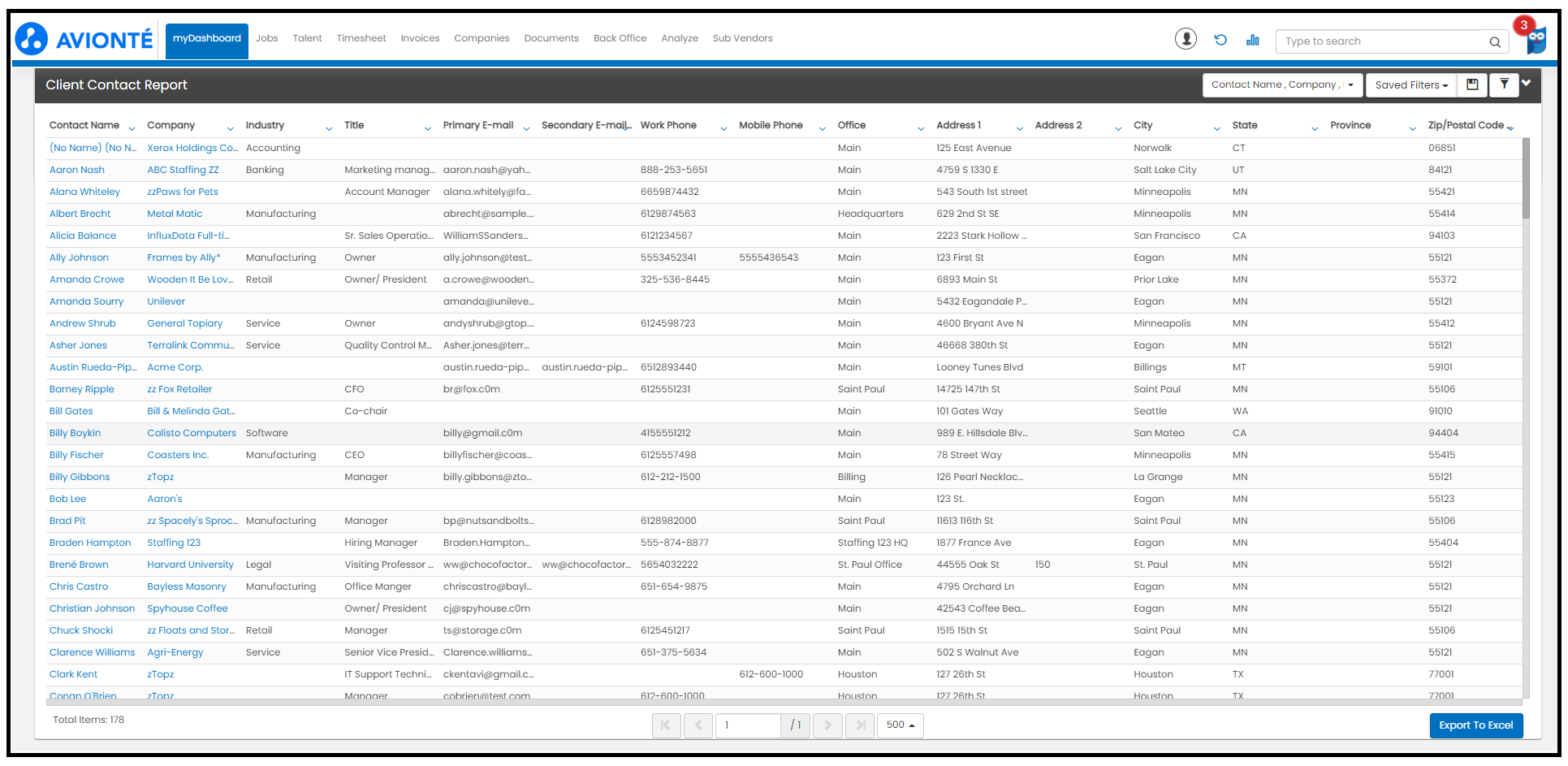Image resolution: width=1568 pixels, height=766 pixels.
Task: Open the Bill Gates contact link
Action: (x=71, y=411)
